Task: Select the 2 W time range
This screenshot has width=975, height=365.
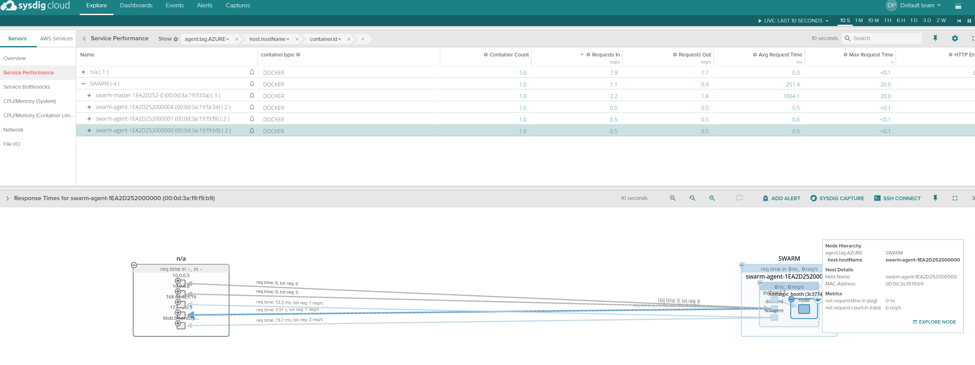Action: tap(941, 21)
